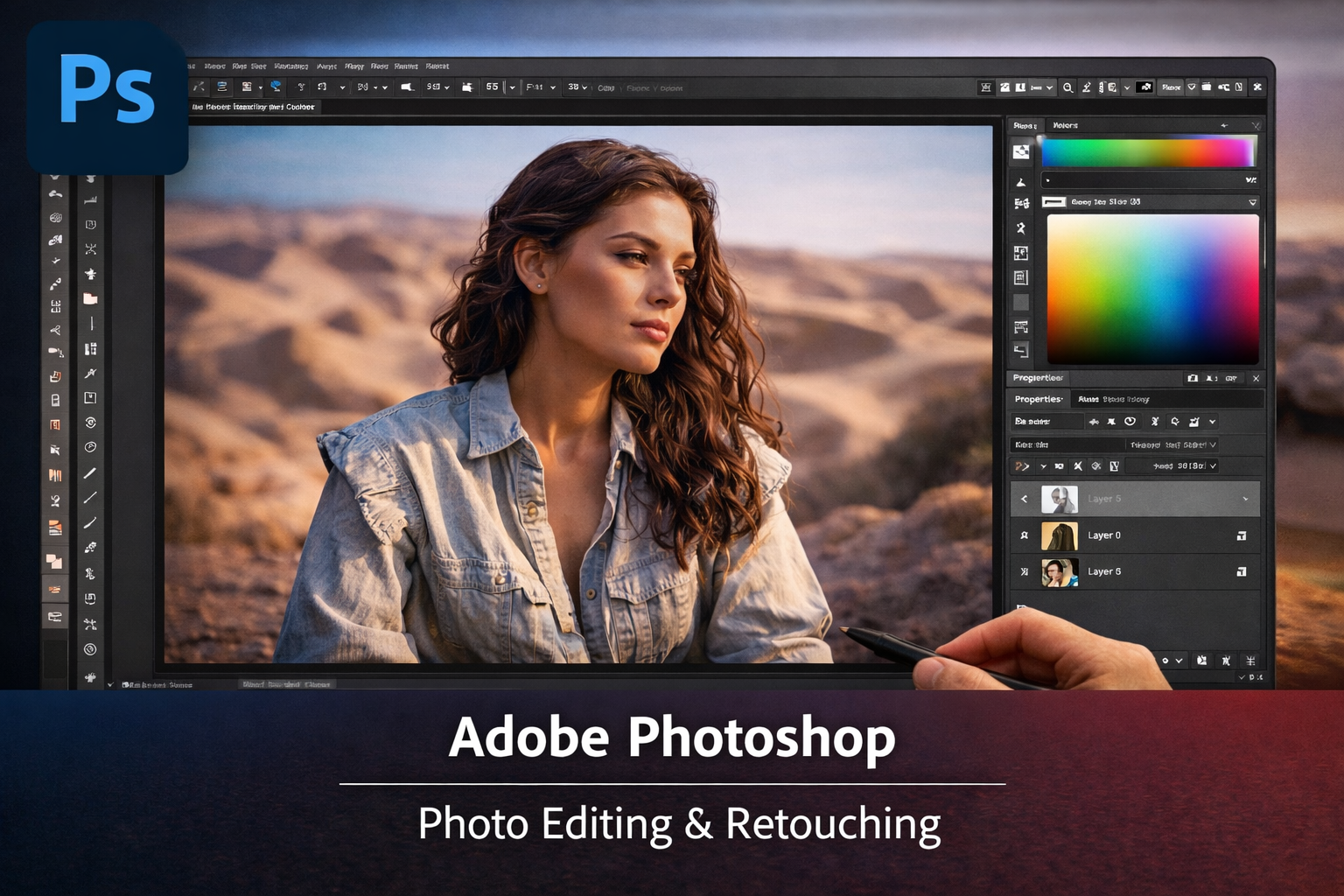This screenshot has width=1344, height=896.
Task: Open the small chevron right of orange P icon
Action: 1043,466
